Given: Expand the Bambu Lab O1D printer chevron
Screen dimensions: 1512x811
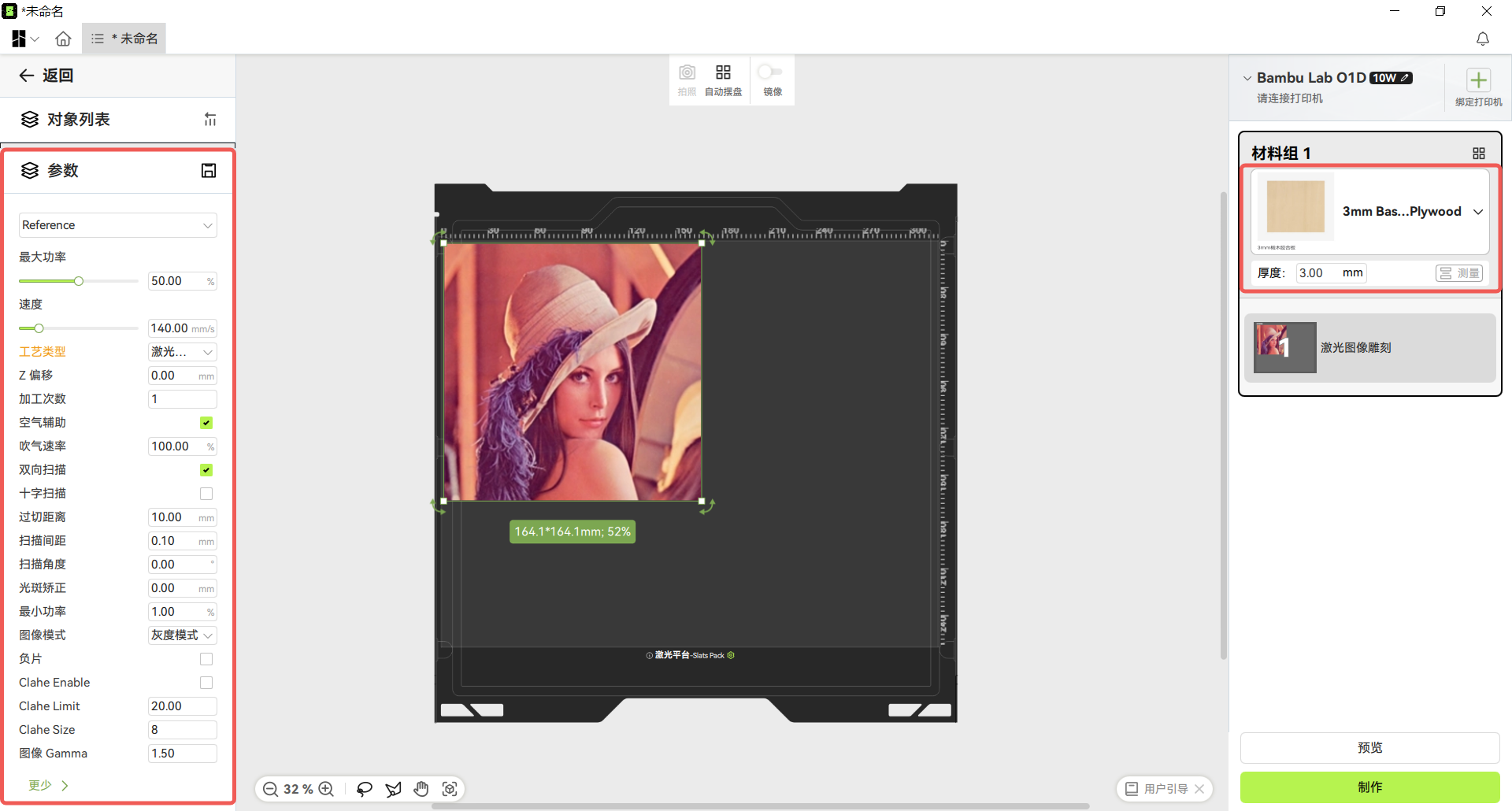Looking at the screenshot, I should 1247,78.
